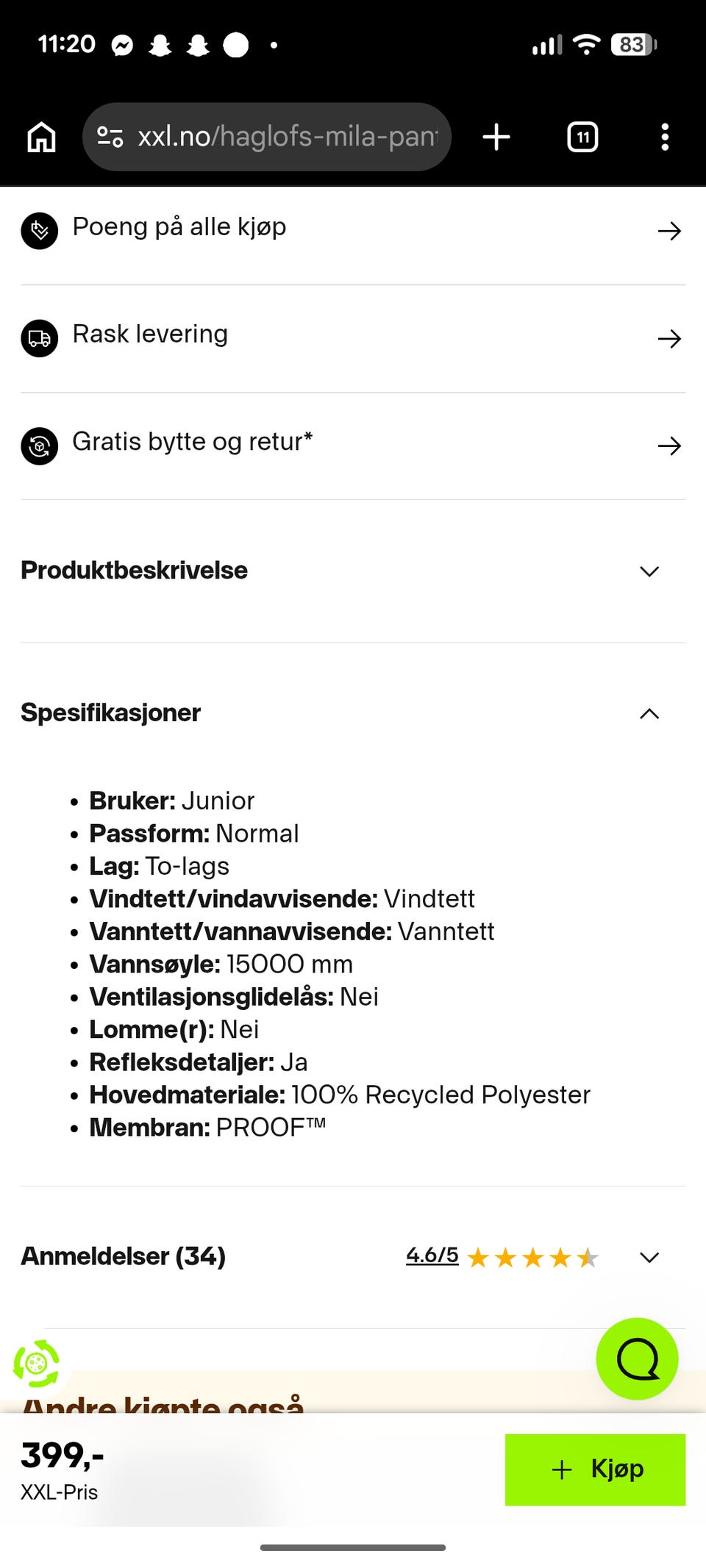This screenshot has height=1568, width=706.
Task: Expand the Anmeldelser (34) reviews section
Action: click(649, 1257)
